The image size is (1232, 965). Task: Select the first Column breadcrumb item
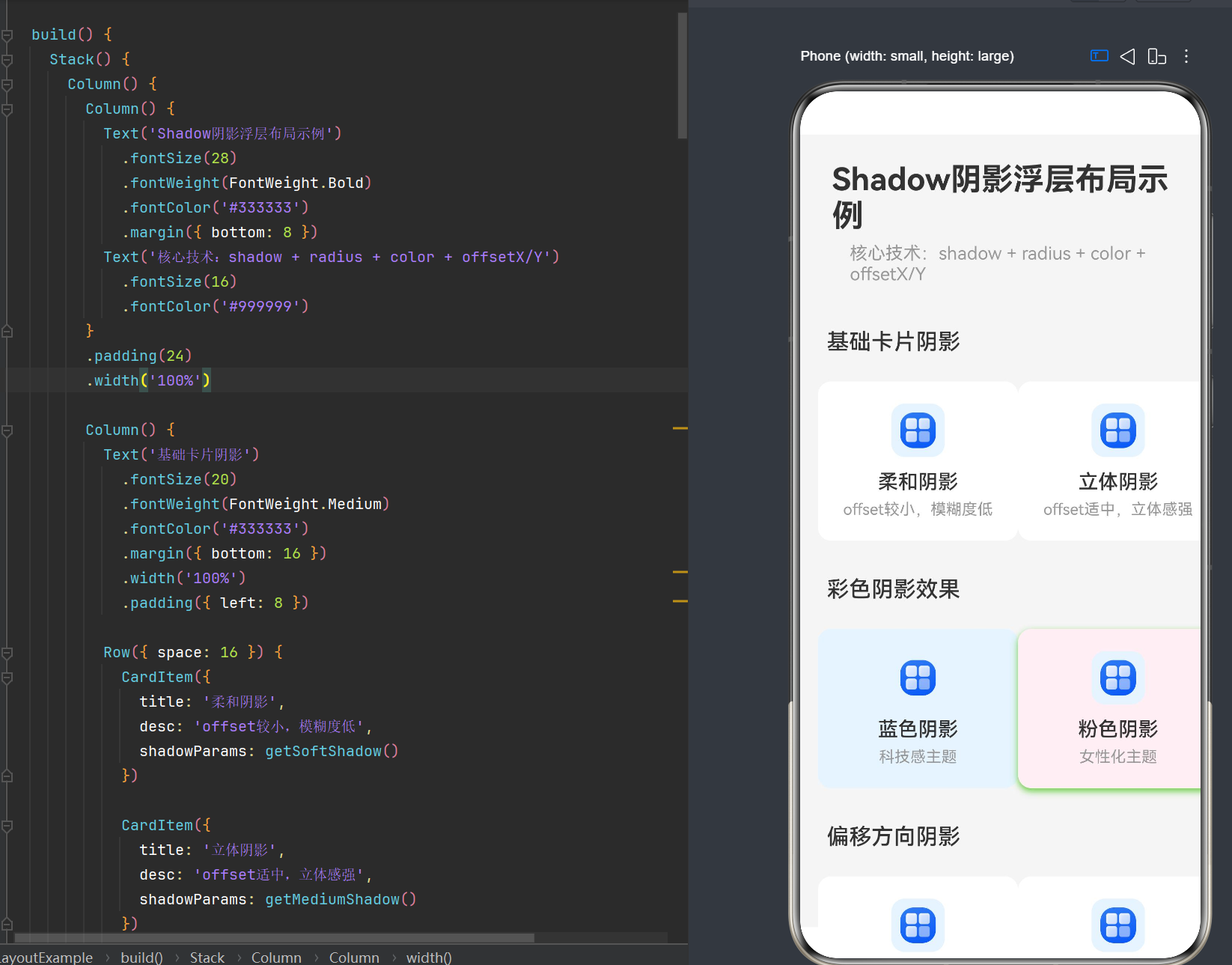pos(276,958)
